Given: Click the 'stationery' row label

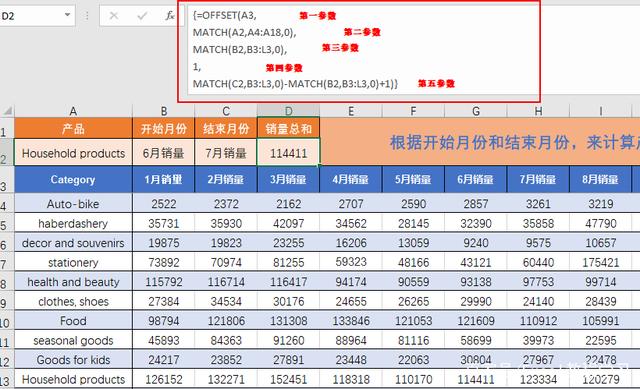Looking at the screenshot, I should [73, 262].
